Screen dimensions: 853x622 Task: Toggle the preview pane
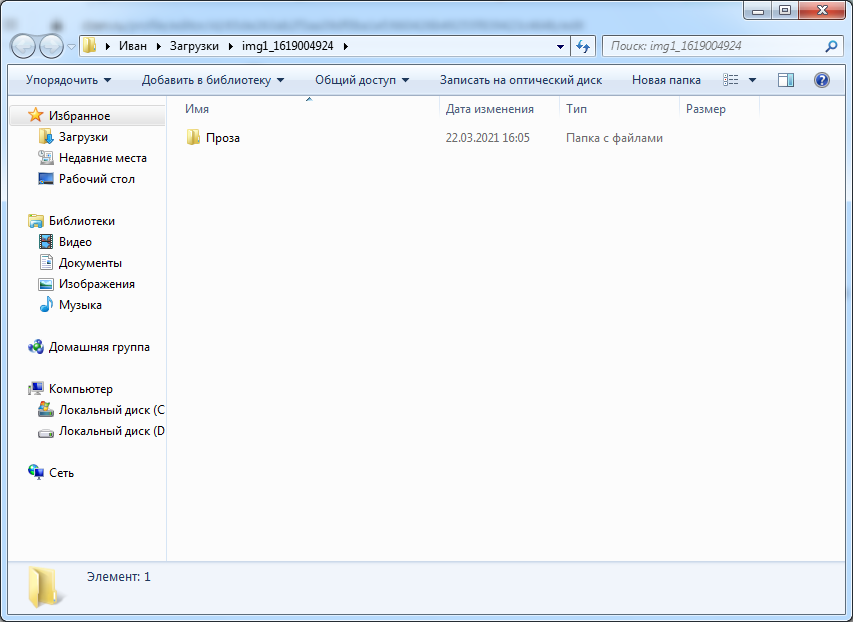tap(786, 81)
